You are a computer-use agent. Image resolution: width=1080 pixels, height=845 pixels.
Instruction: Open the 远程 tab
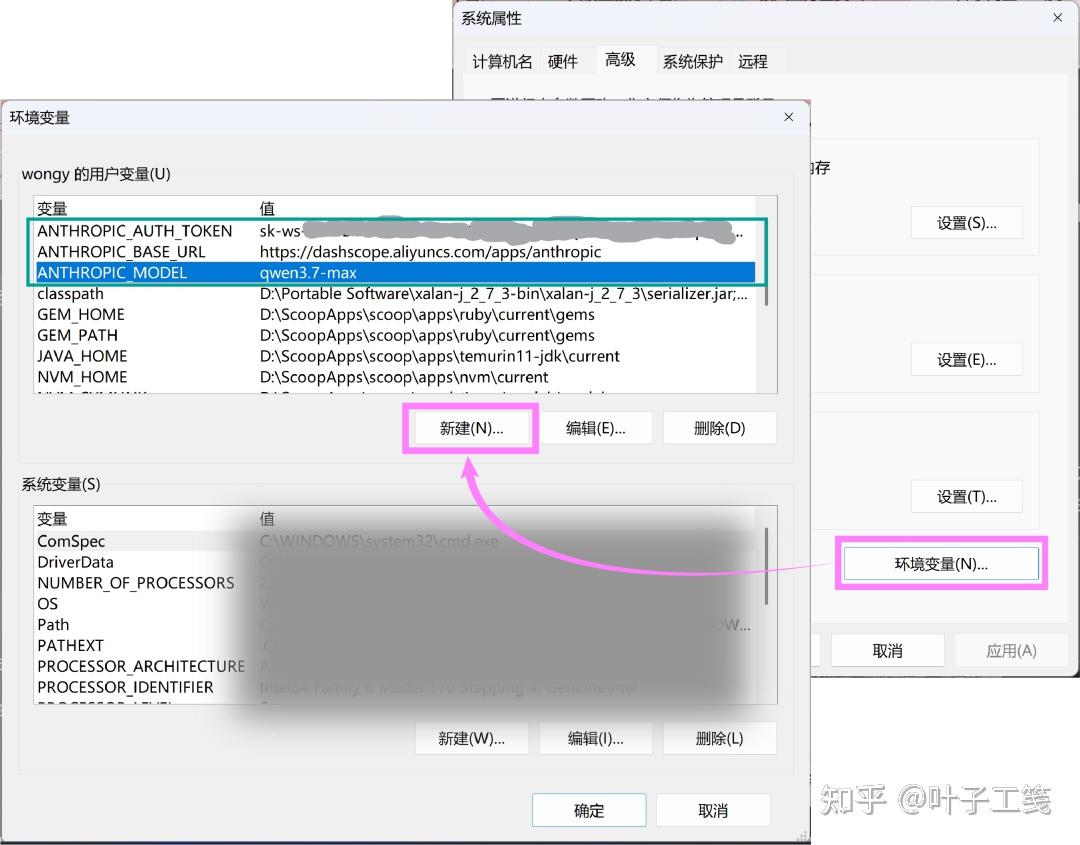tap(752, 62)
